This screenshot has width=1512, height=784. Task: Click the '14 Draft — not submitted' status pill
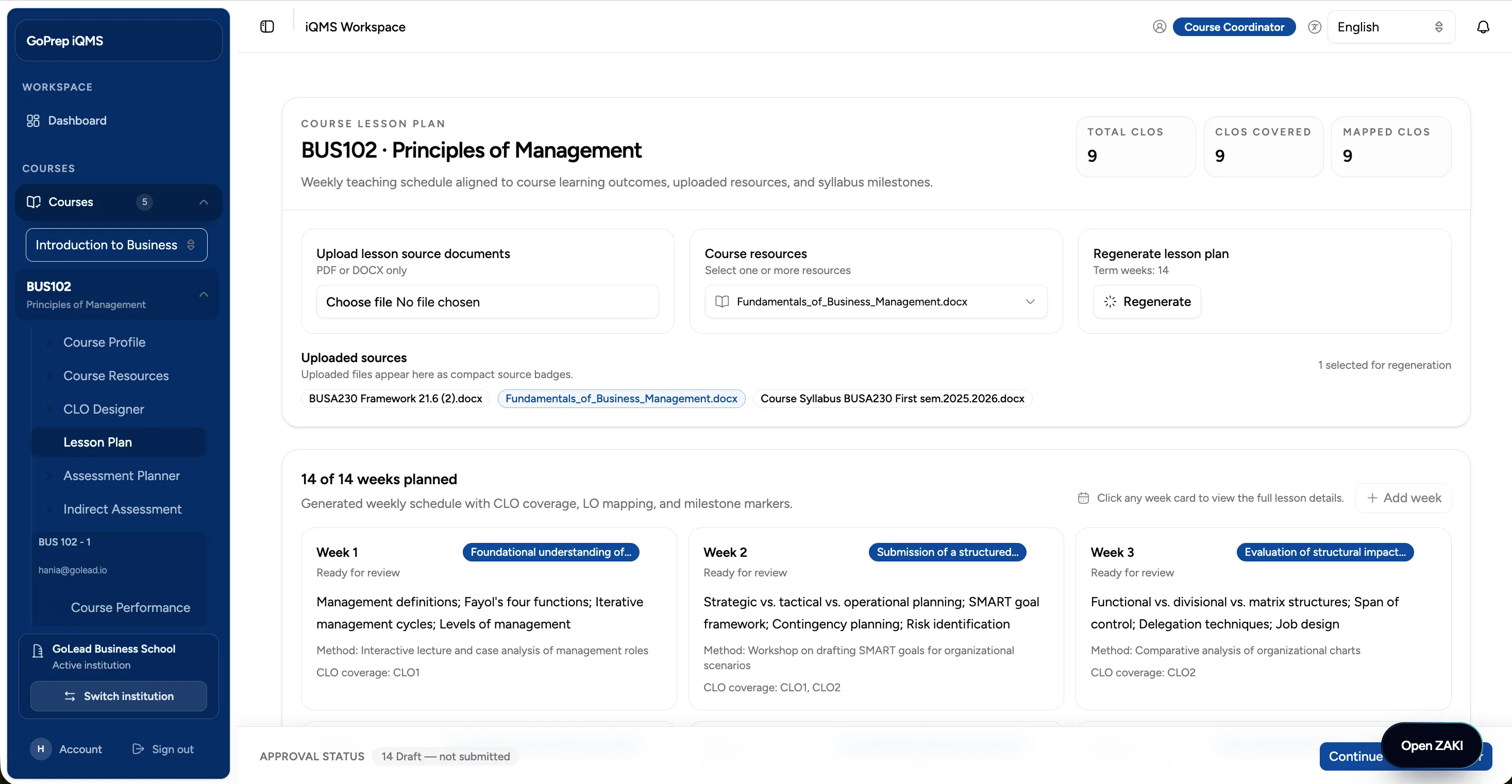tap(445, 756)
